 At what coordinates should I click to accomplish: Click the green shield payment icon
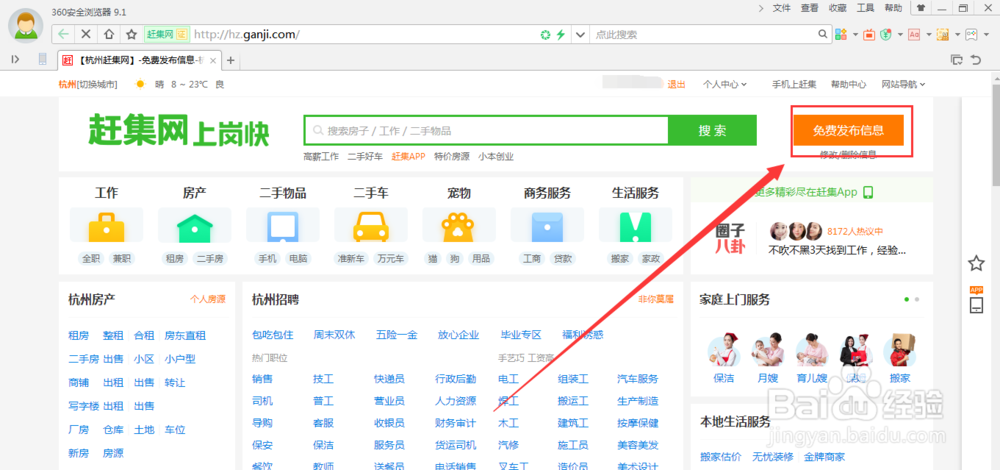885,34
